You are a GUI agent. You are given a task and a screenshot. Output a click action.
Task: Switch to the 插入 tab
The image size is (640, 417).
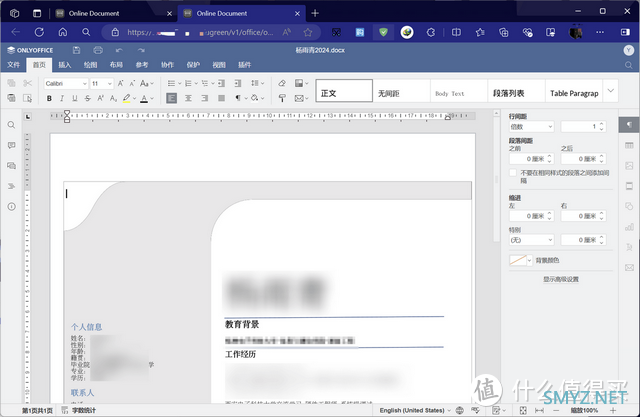click(64, 65)
